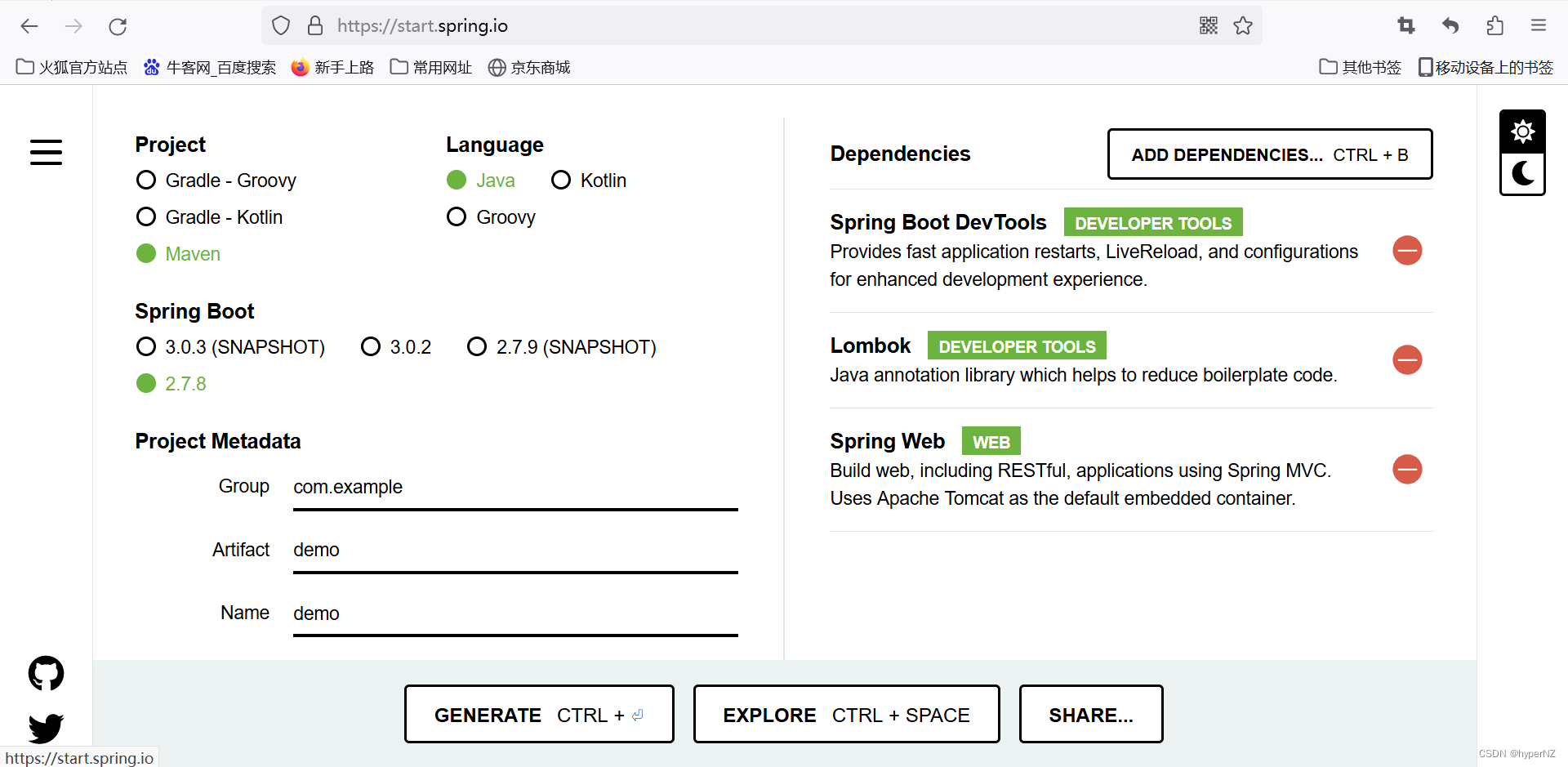Viewport: 1568px width, 767px height.
Task: Select Spring Boot 3.0.2
Action: coord(396,346)
